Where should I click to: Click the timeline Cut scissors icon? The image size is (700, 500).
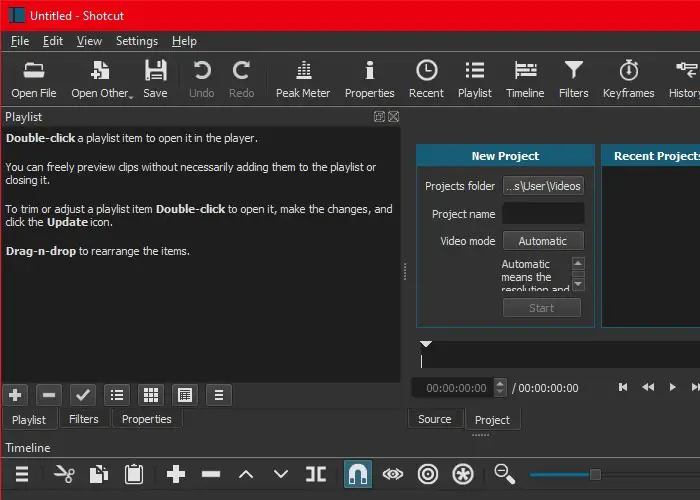pyautogui.click(x=64, y=474)
